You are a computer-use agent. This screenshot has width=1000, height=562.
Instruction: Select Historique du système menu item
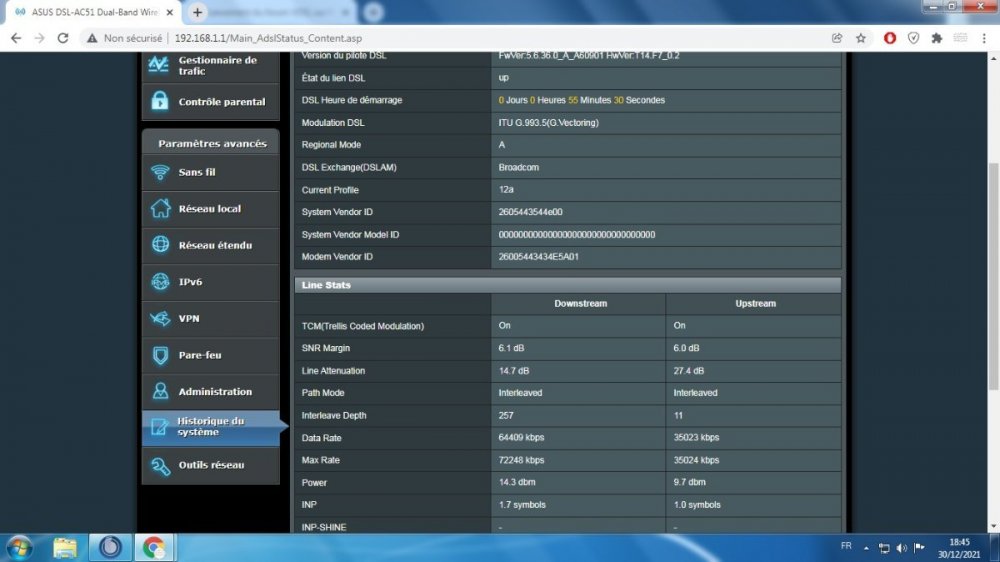[x=211, y=427]
